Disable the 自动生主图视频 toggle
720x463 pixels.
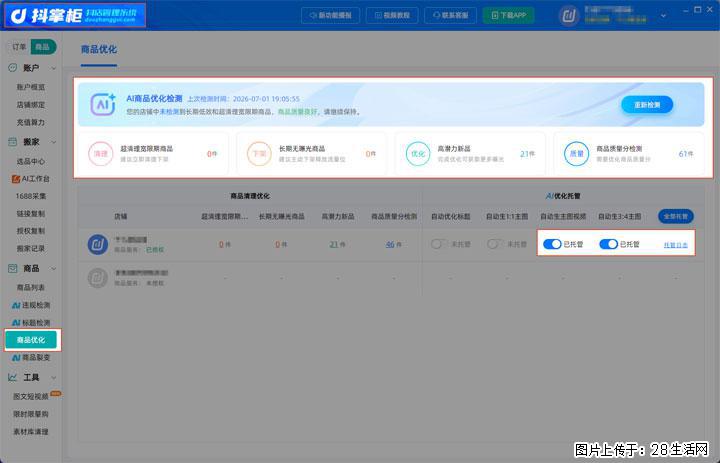(552, 244)
